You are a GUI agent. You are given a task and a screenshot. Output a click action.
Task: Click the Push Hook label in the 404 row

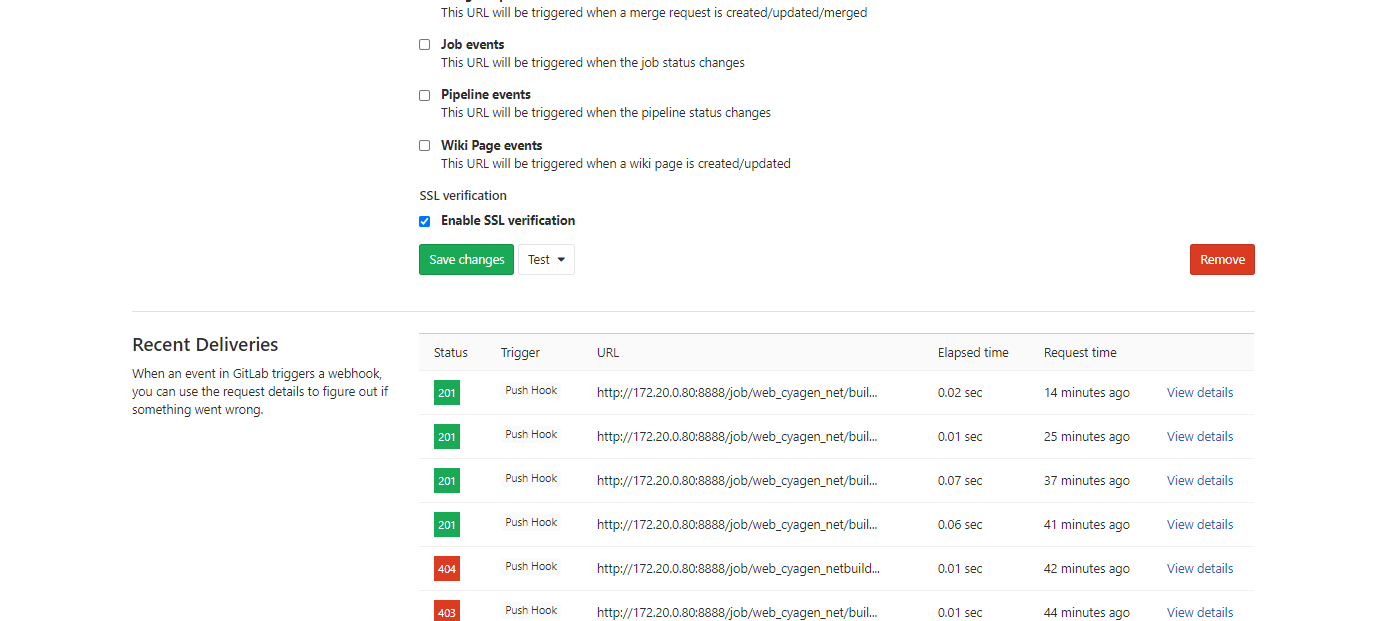pos(531,567)
